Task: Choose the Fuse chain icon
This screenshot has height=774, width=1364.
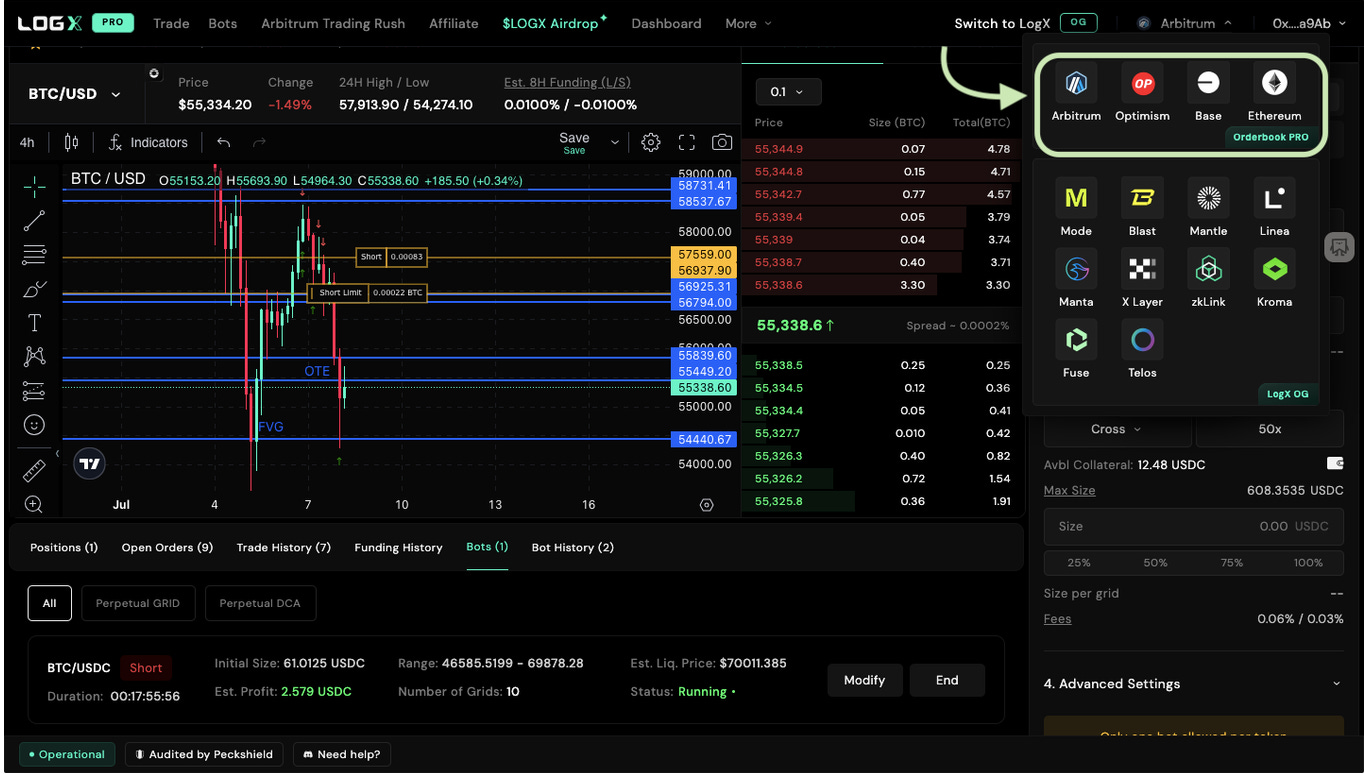Action: (1076, 340)
